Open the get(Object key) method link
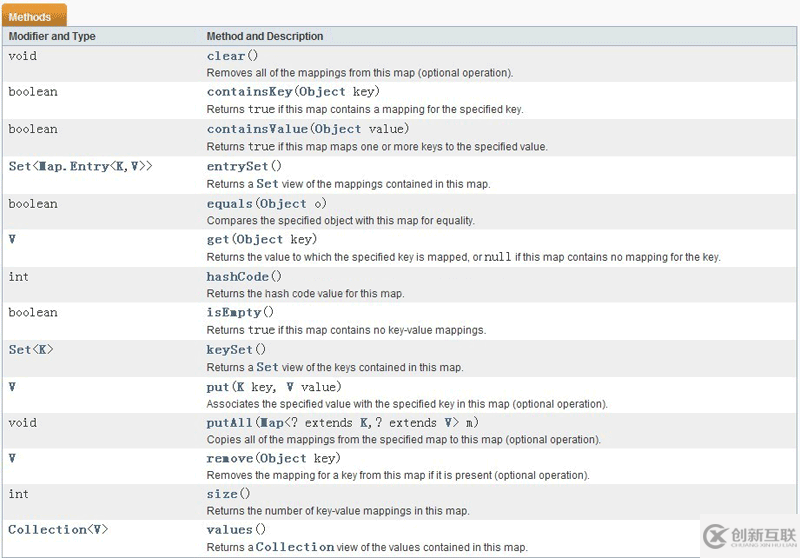Image resolution: width=800 pixels, height=558 pixels. tap(218, 239)
